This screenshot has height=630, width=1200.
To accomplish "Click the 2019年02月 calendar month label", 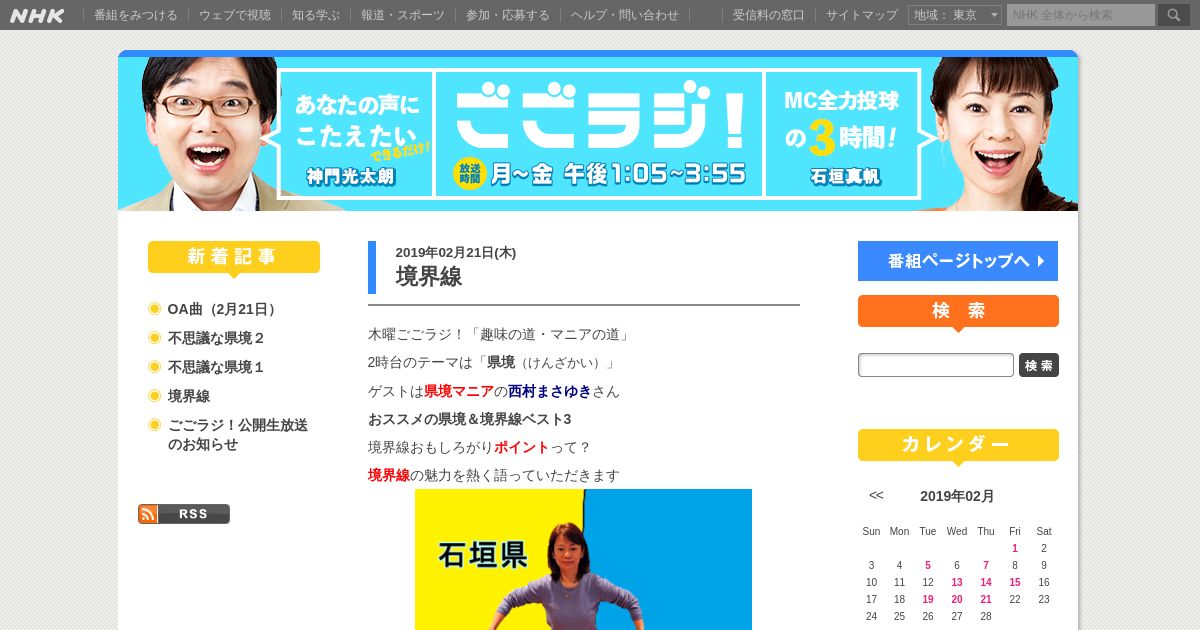I will coord(957,496).
